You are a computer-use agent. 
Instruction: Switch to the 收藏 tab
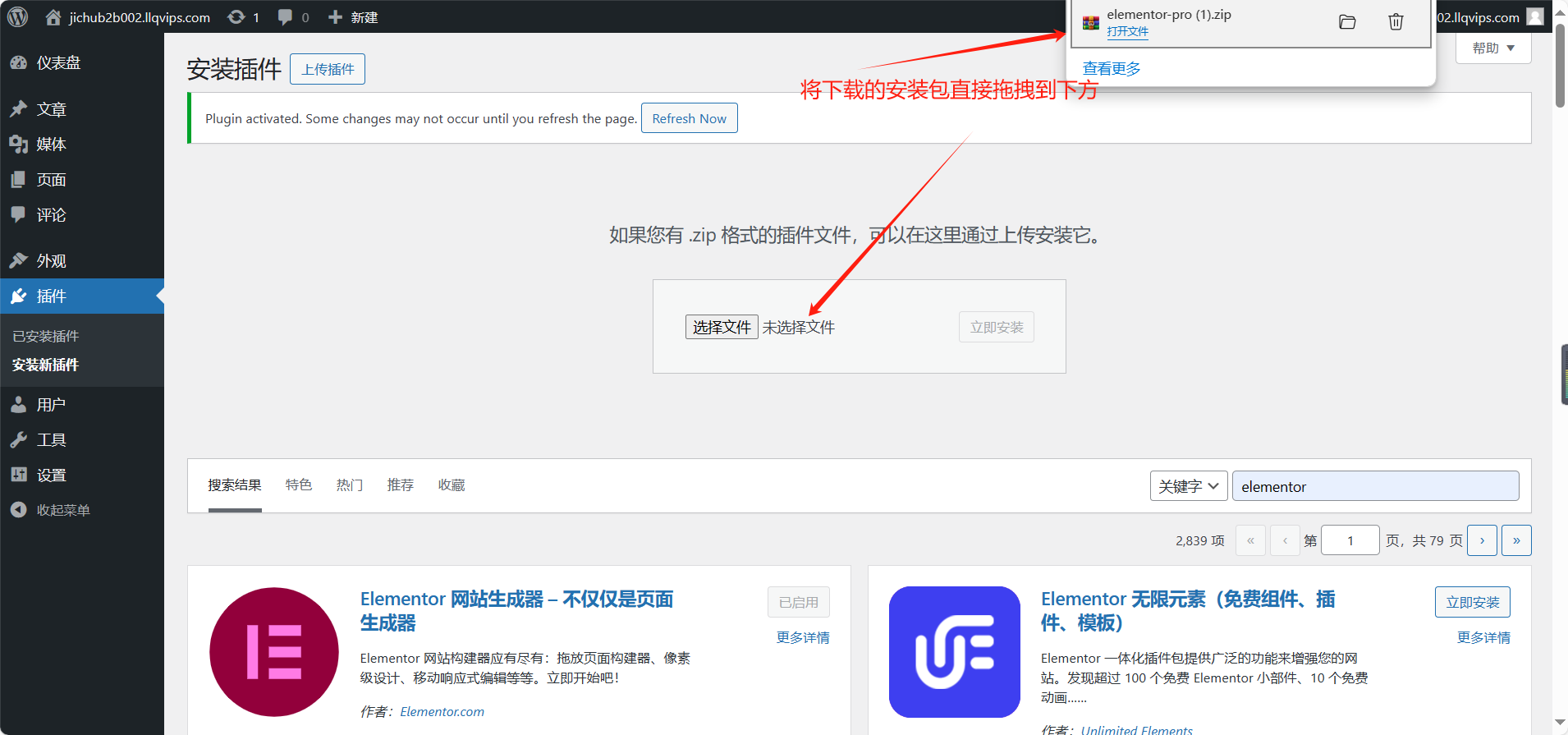pyautogui.click(x=452, y=485)
